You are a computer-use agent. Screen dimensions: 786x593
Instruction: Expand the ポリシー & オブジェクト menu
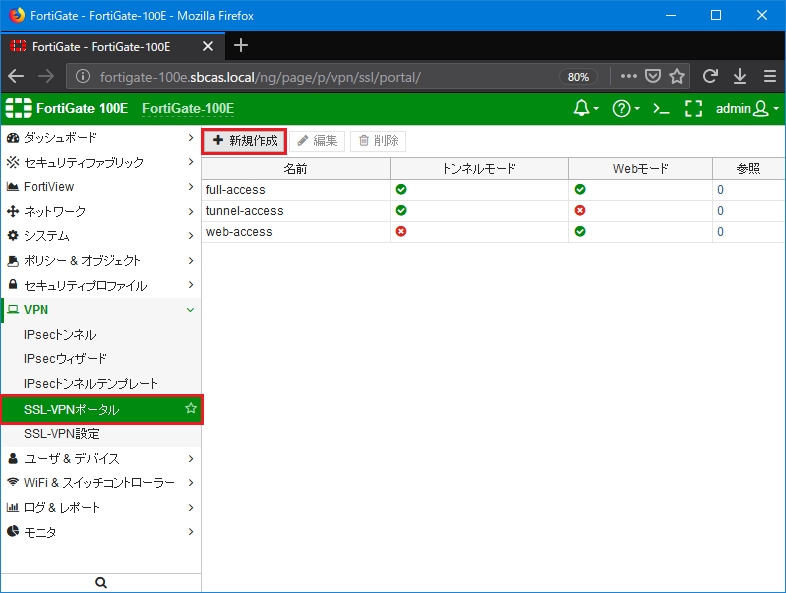[100, 260]
